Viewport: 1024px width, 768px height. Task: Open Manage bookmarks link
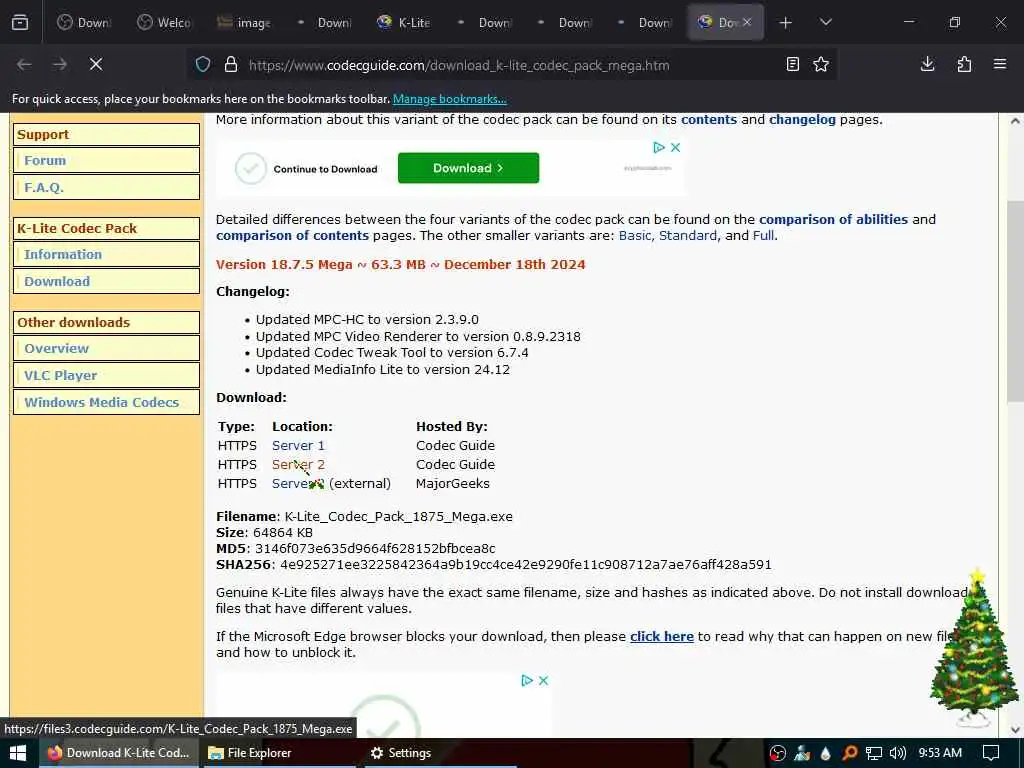click(449, 99)
